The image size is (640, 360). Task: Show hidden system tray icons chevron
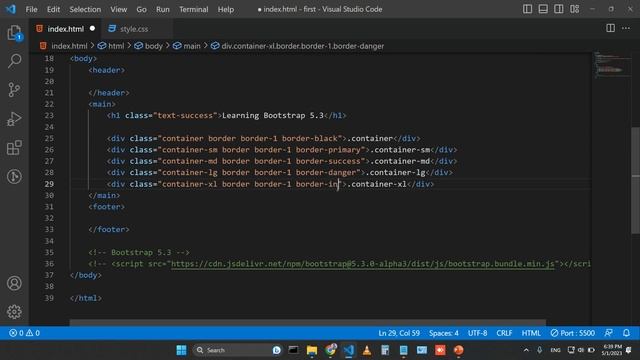tap(526, 350)
